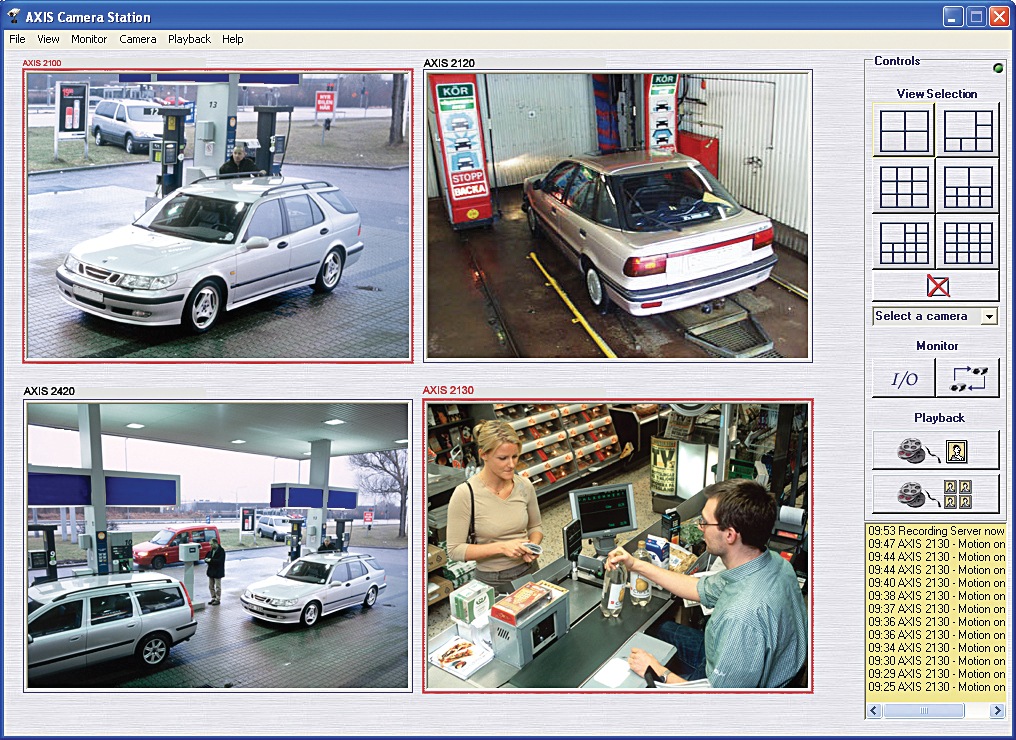Start camera sequence switching in Monitor

coord(967,379)
